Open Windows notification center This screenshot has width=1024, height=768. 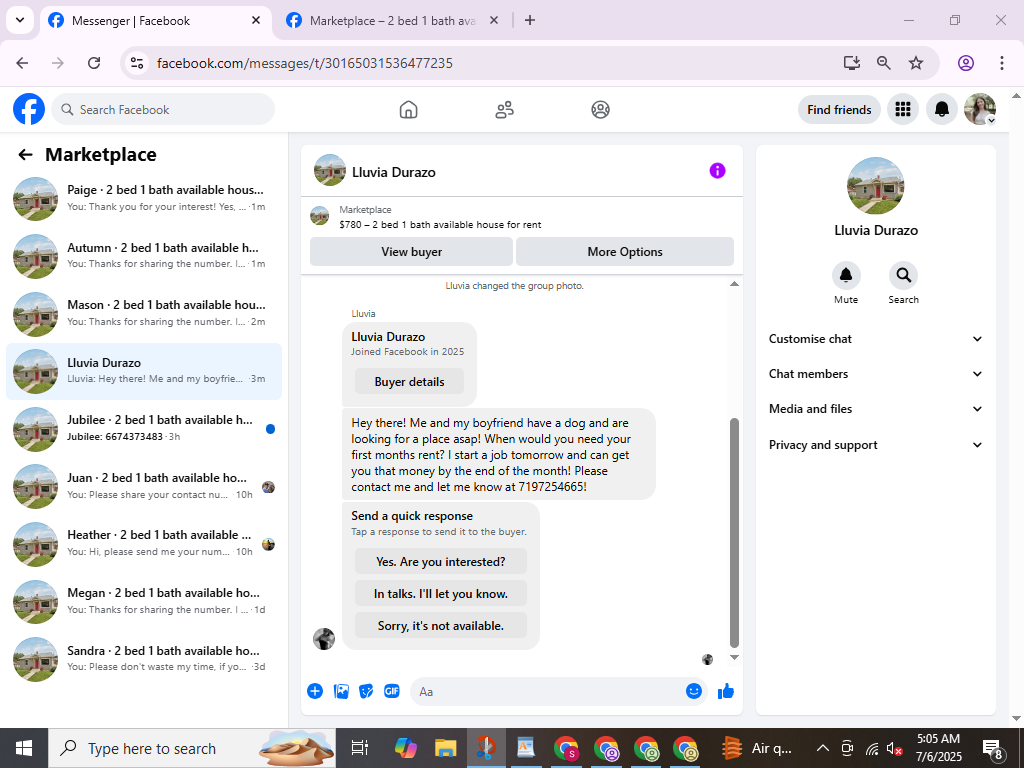tap(993, 748)
